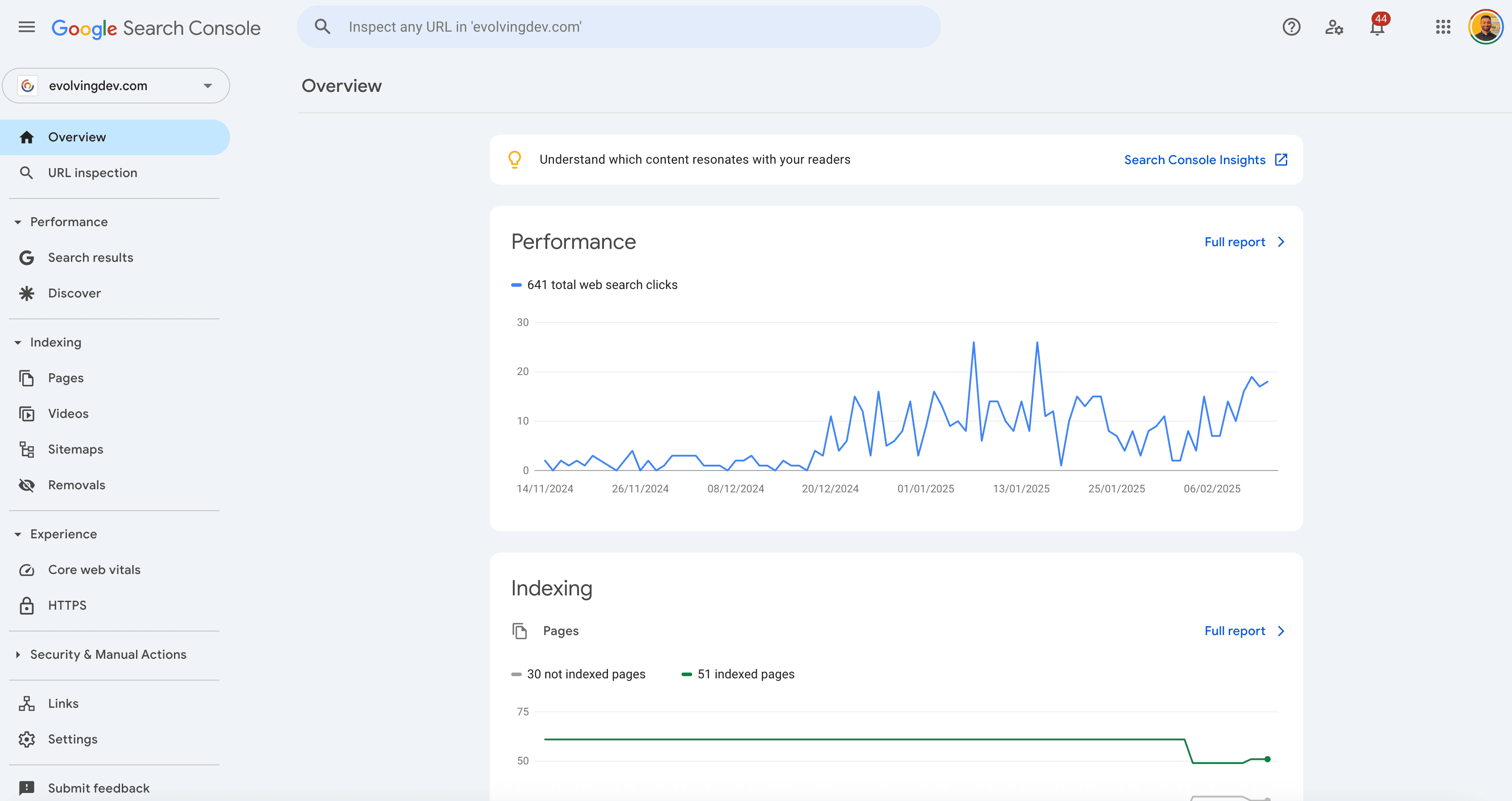This screenshot has height=801, width=1512.
Task: Open the account profile avatar
Action: click(x=1486, y=27)
